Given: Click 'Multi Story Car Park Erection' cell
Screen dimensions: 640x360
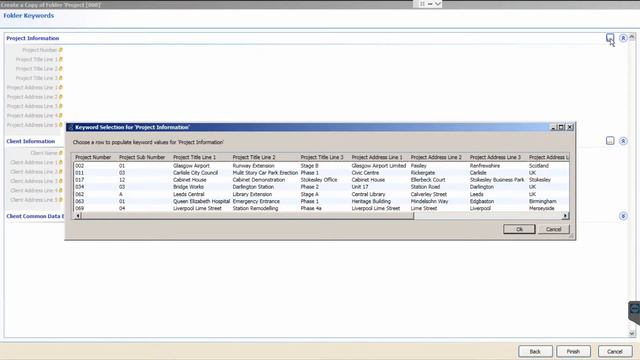Looking at the screenshot, I should 265,173.
